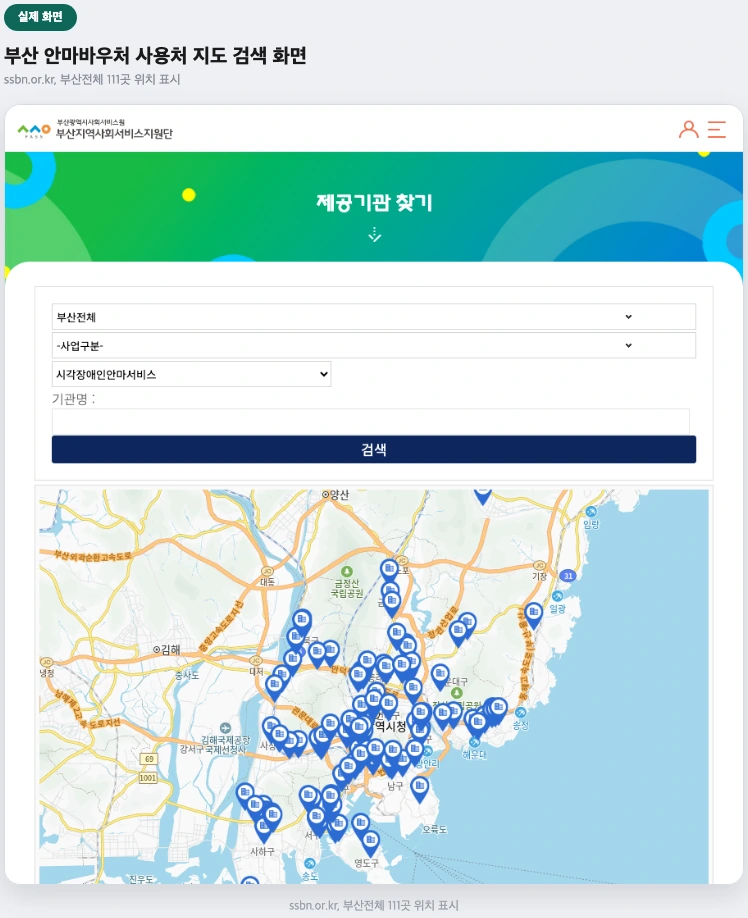Click the 해운대 beach icon
Image resolution: width=748 pixels, height=918 pixels.
[x=474, y=742]
